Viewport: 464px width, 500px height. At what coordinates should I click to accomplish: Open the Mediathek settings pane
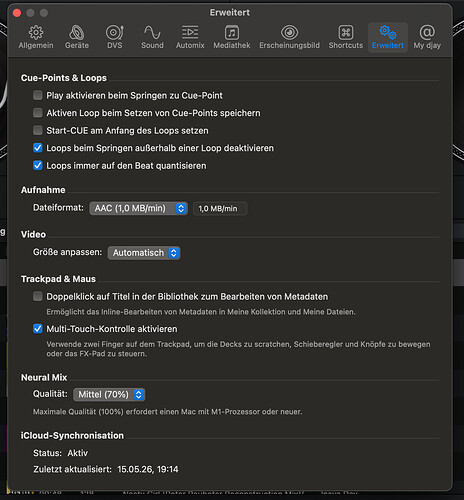pos(232,37)
